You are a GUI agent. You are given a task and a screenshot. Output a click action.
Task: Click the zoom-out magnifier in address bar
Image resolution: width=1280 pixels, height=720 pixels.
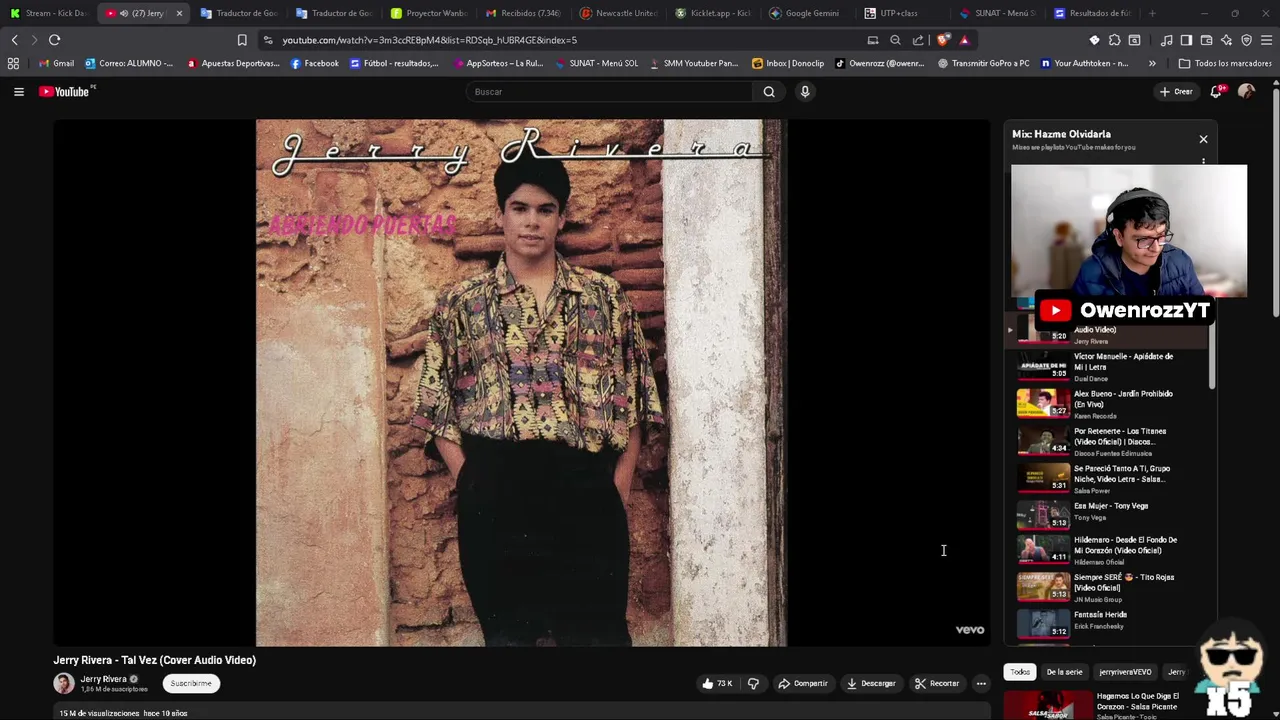[x=895, y=40]
